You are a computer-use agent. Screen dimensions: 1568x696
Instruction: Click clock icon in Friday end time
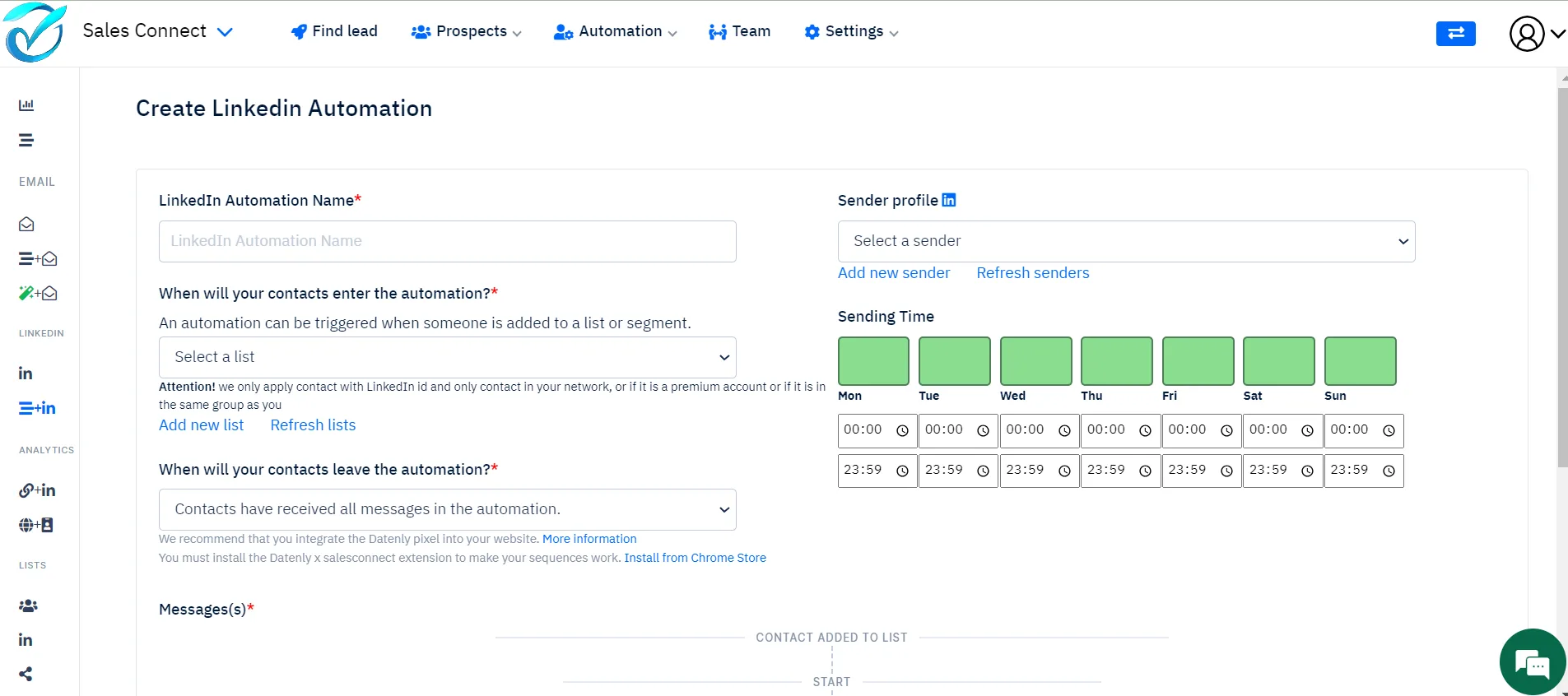tap(1226, 471)
